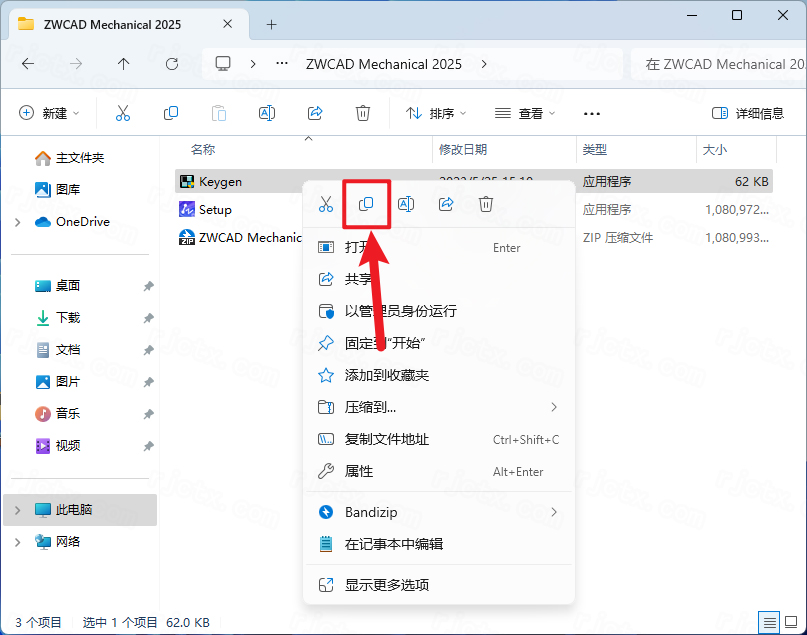The width and height of the screenshot is (807, 635).
Task: Toggle the 详细信息 details pane
Action: 748,113
